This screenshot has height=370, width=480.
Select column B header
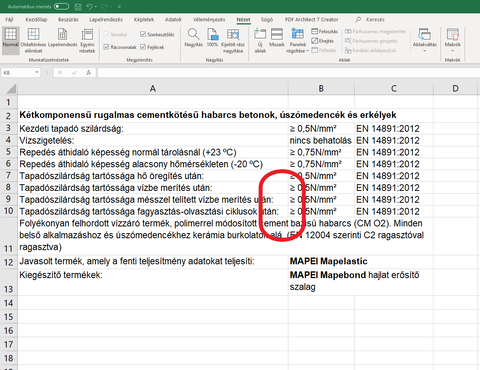pyautogui.click(x=321, y=88)
